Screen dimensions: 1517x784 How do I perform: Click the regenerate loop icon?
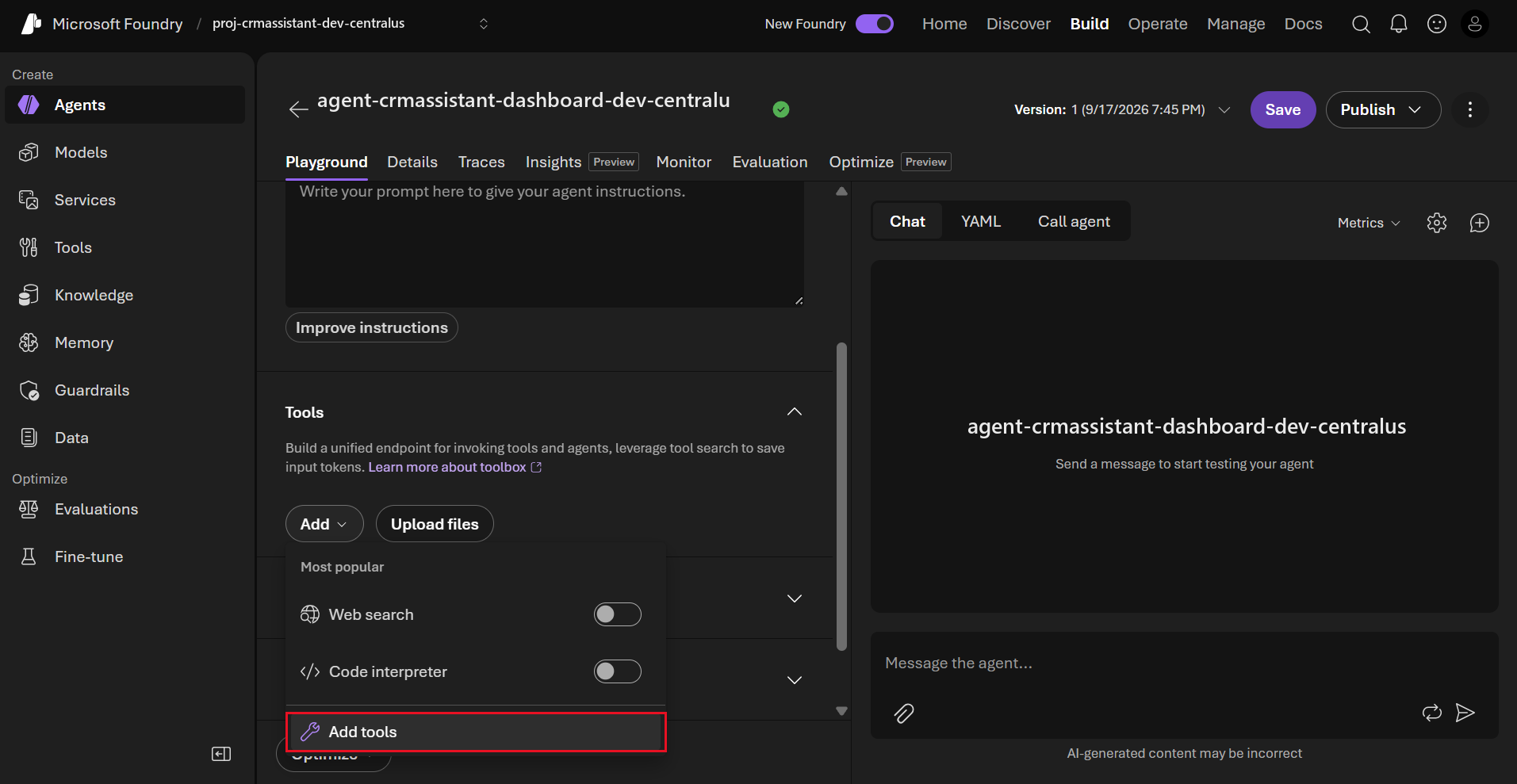pyautogui.click(x=1432, y=713)
